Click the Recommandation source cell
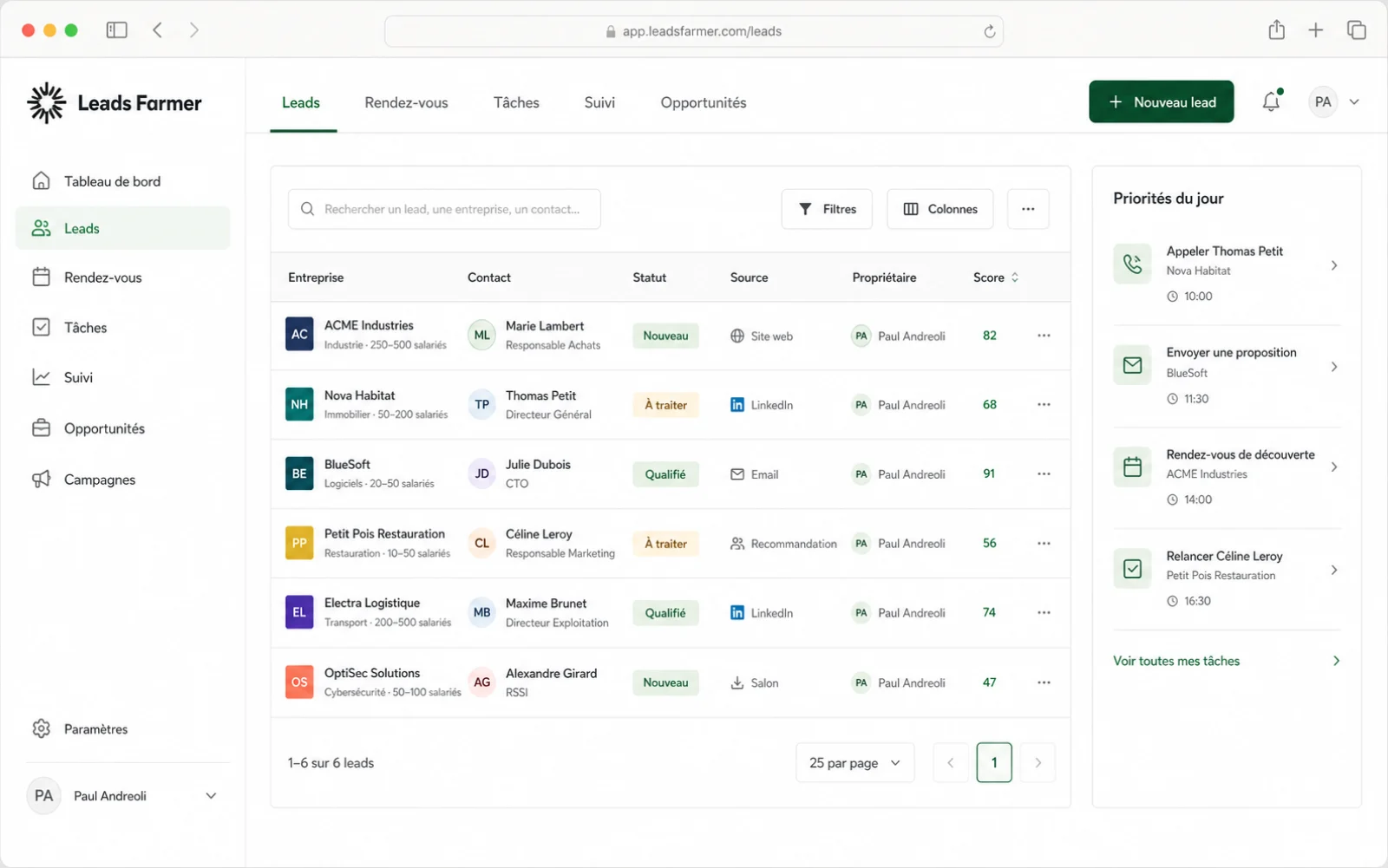This screenshot has width=1388, height=868. pos(784,544)
